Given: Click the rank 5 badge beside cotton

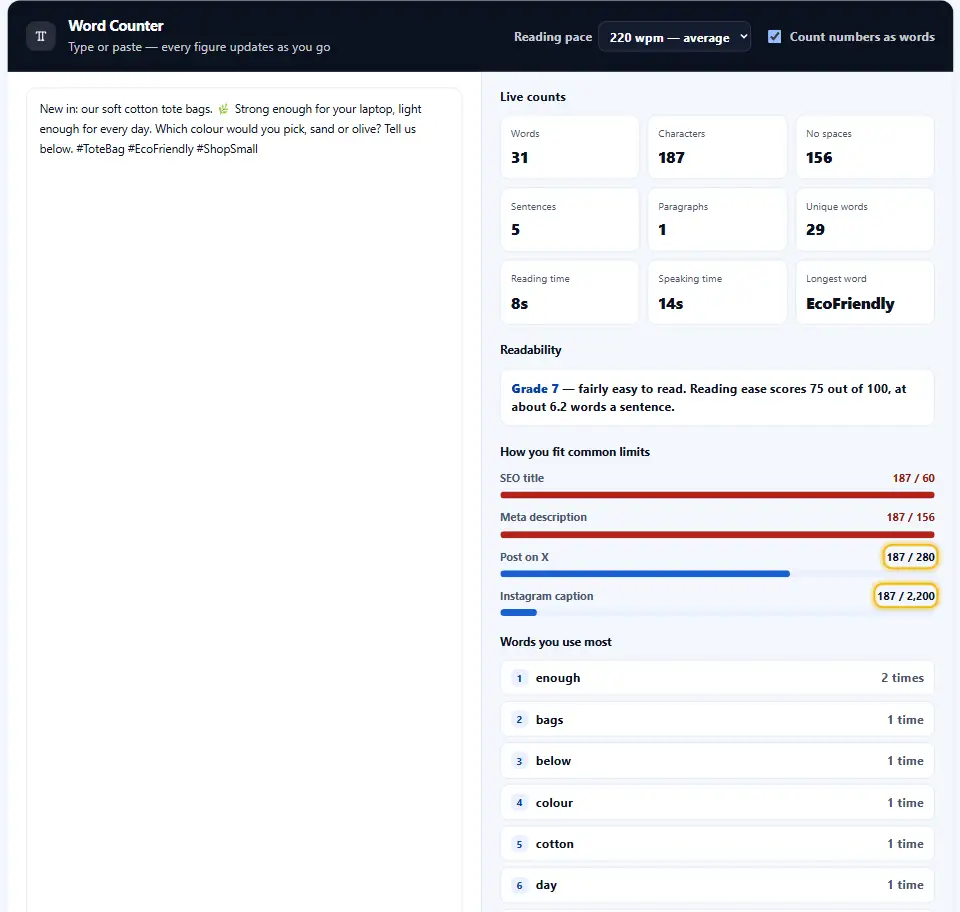Looking at the screenshot, I should 519,844.
